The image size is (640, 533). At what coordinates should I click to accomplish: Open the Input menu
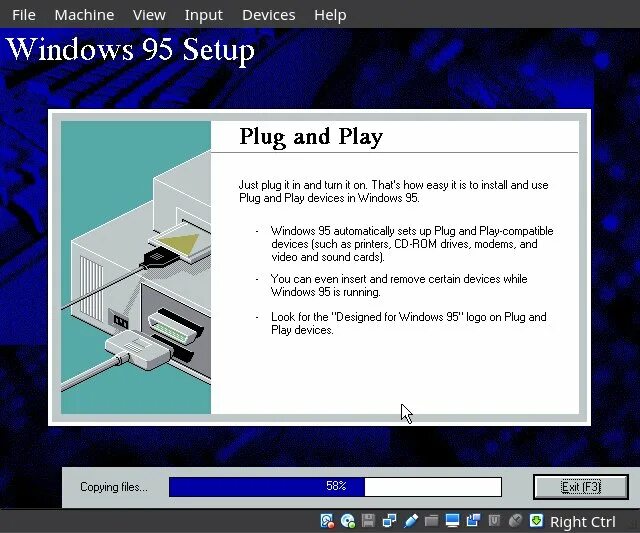coord(203,15)
